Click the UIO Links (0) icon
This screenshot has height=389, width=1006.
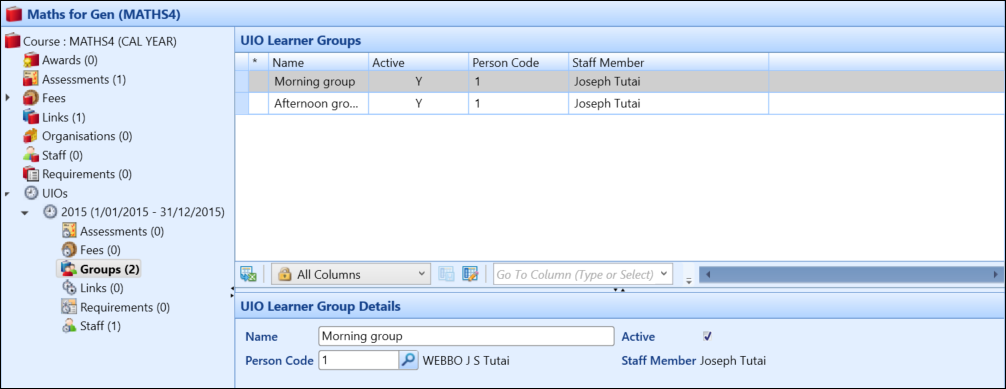click(69, 288)
